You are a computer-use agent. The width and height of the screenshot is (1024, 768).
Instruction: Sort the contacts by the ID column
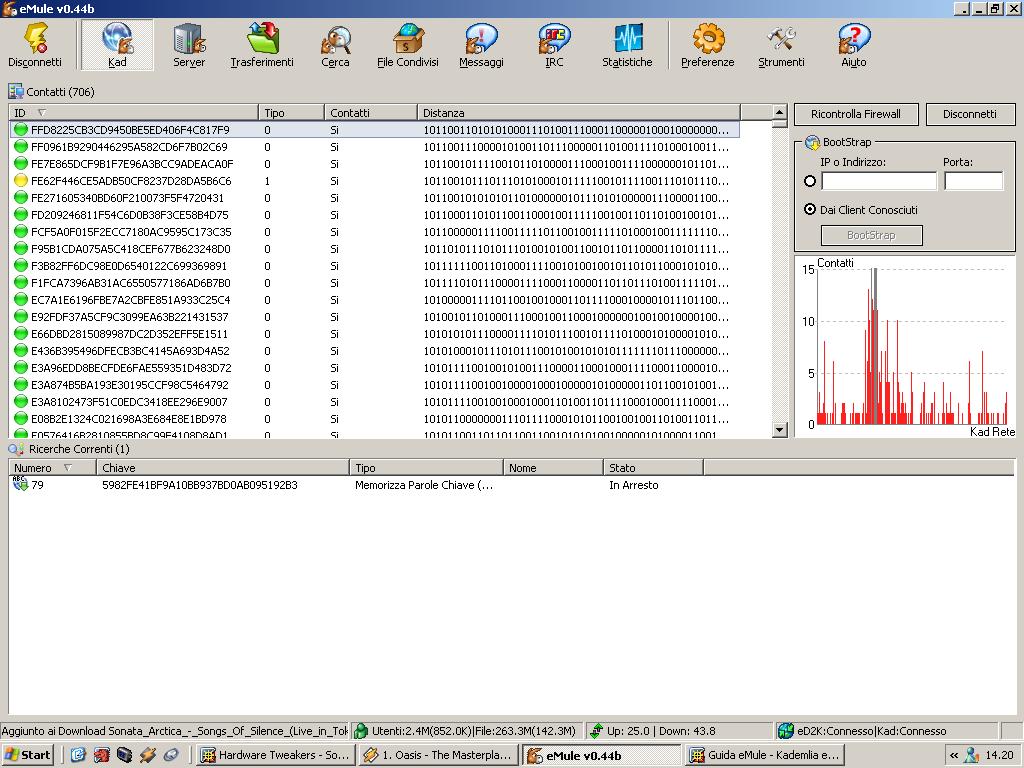(133, 112)
